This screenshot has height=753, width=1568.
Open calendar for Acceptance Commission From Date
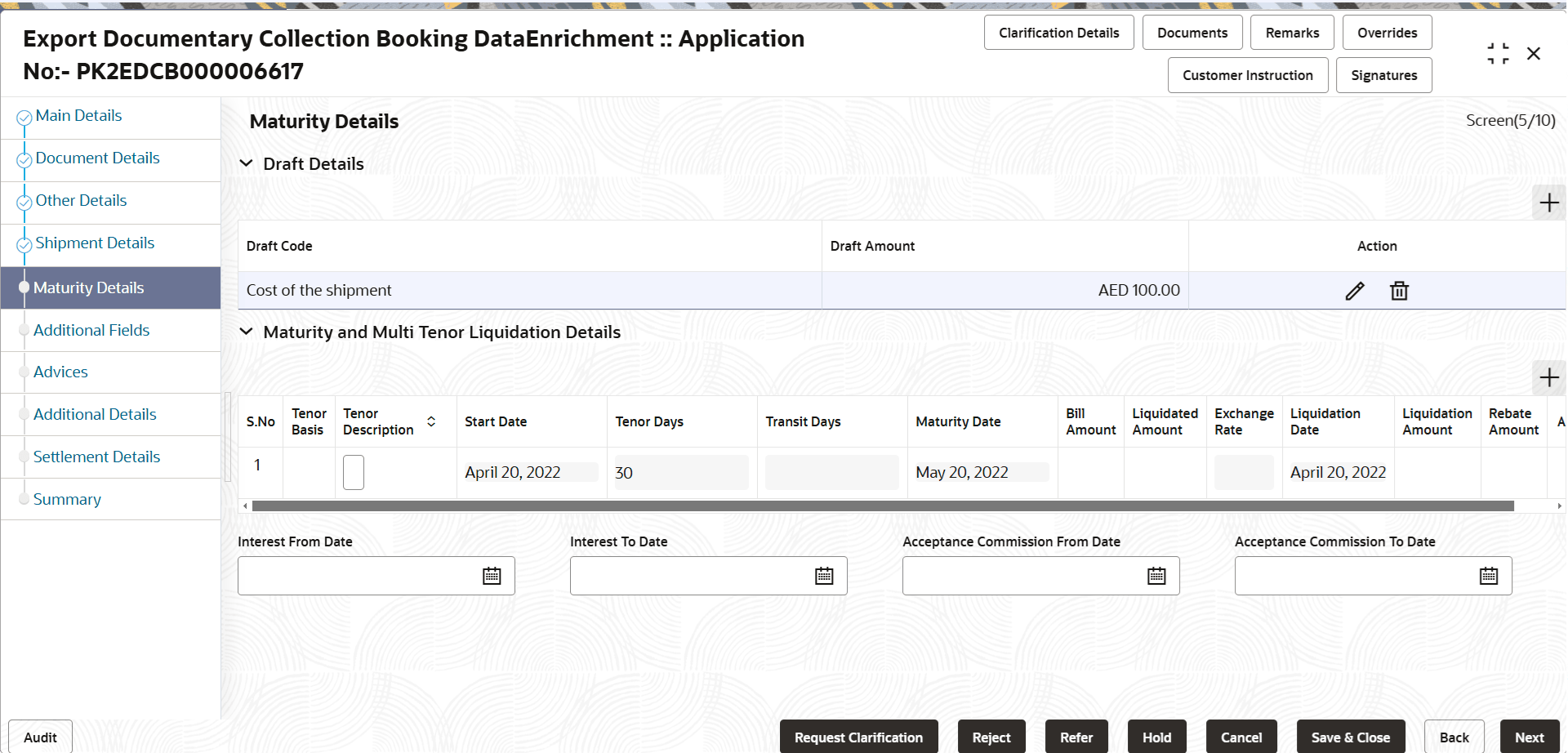point(1156,576)
